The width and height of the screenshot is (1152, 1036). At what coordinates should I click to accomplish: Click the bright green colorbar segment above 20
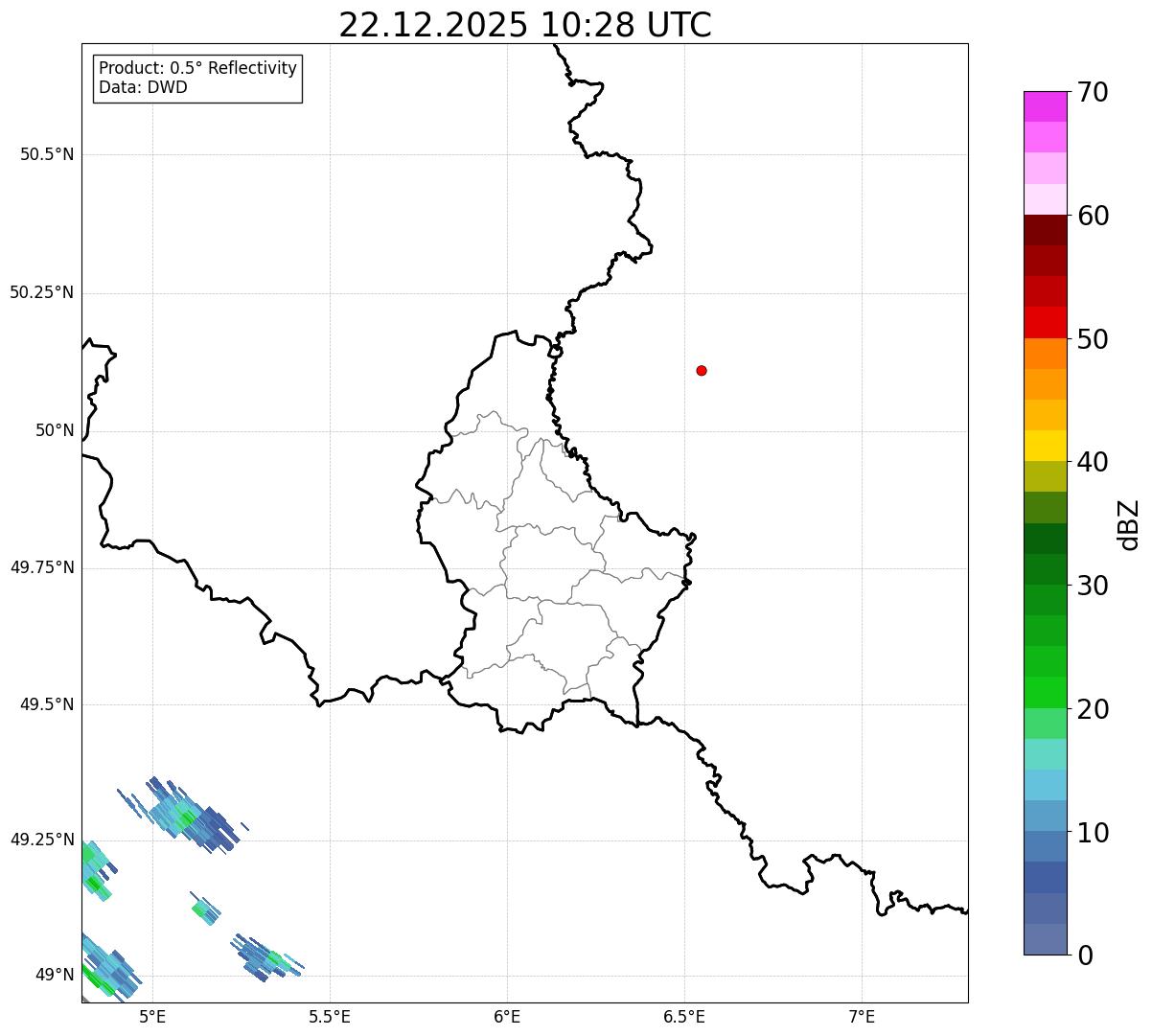tap(1045, 692)
